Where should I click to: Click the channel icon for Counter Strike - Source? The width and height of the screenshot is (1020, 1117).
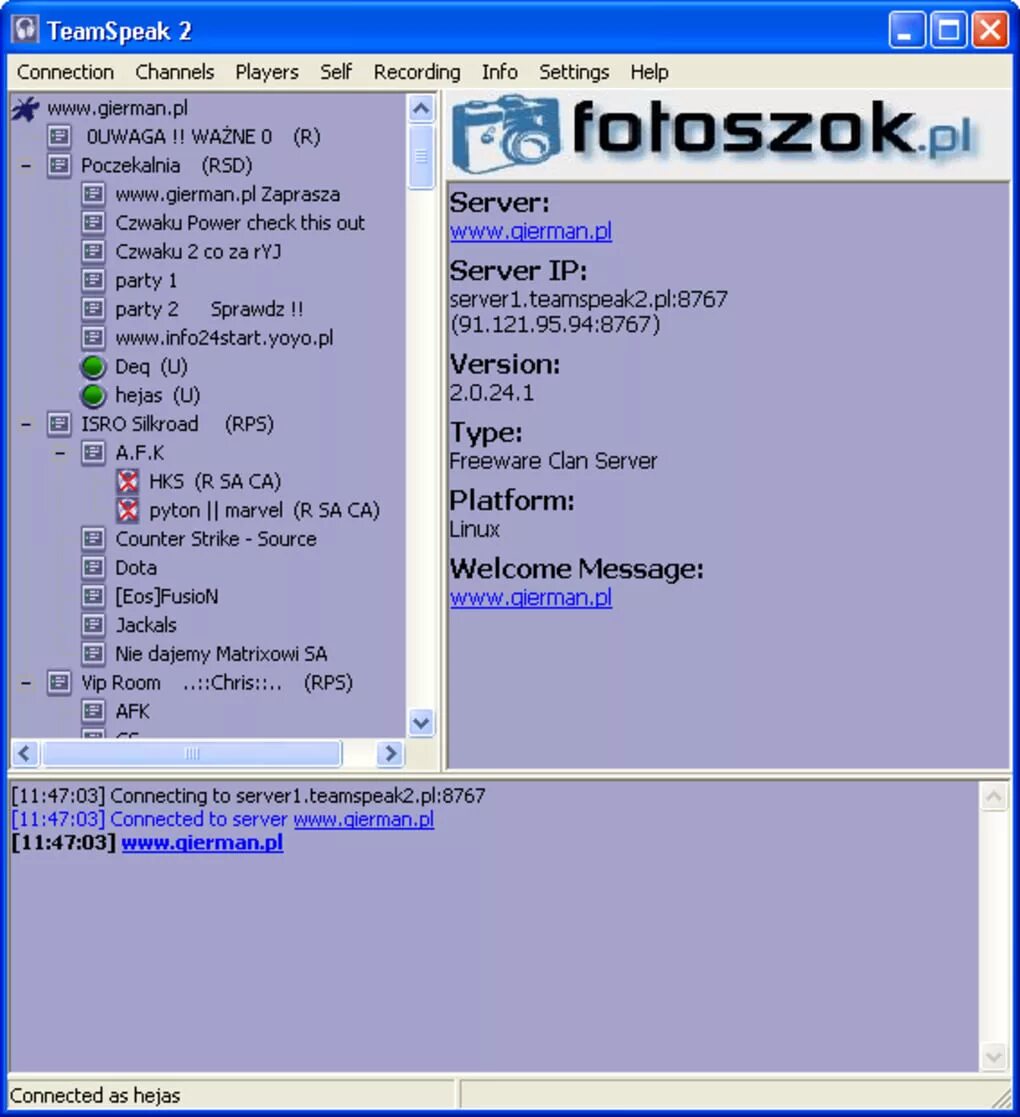pos(93,539)
